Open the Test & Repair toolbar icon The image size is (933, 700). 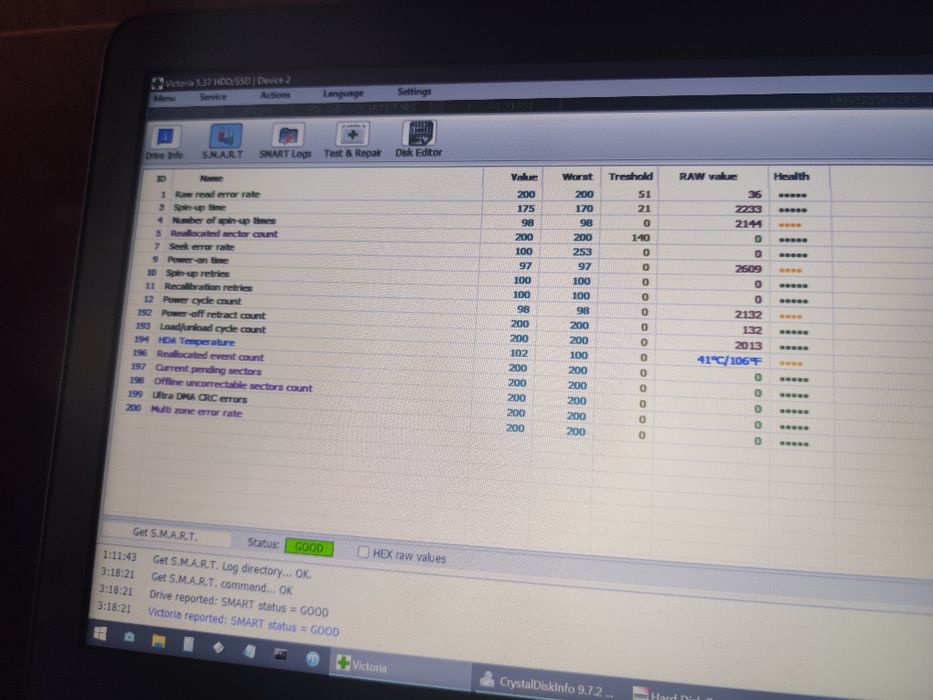[x=352, y=135]
